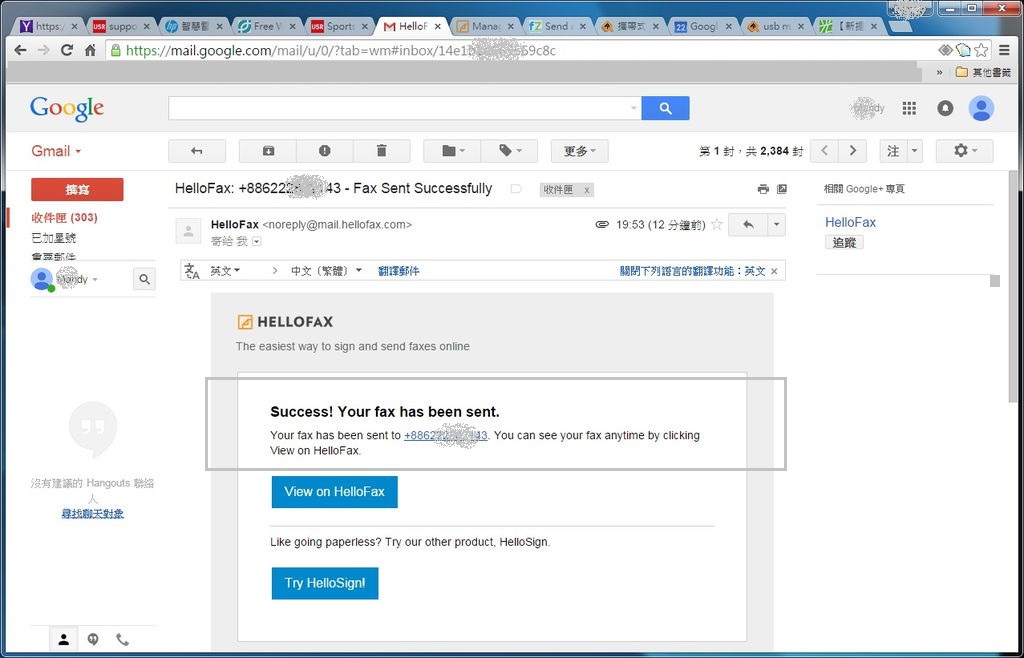This screenshot has height=658, width=1024.
Task: Open the Chrome menu hamburger icon
Action: point(1004,50)
